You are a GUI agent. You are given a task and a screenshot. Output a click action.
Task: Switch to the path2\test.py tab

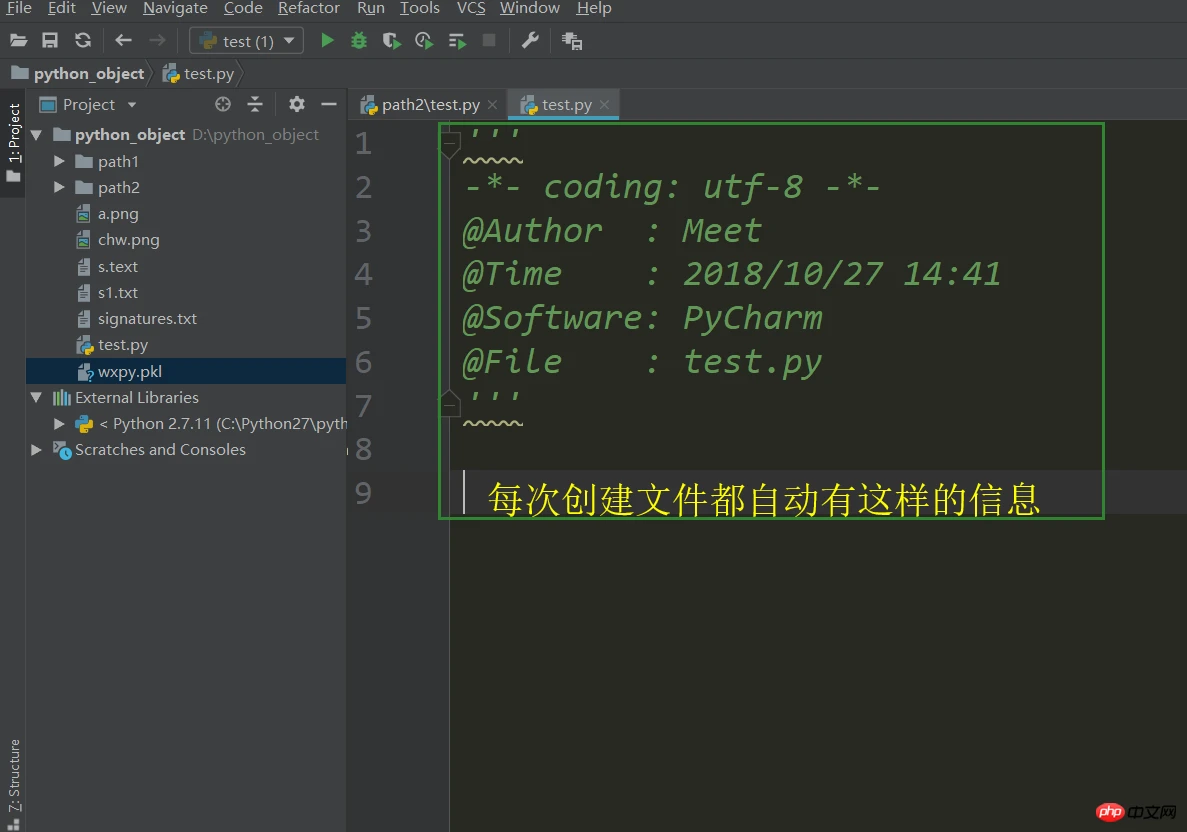pyautogui.click(x=428, y=104)
